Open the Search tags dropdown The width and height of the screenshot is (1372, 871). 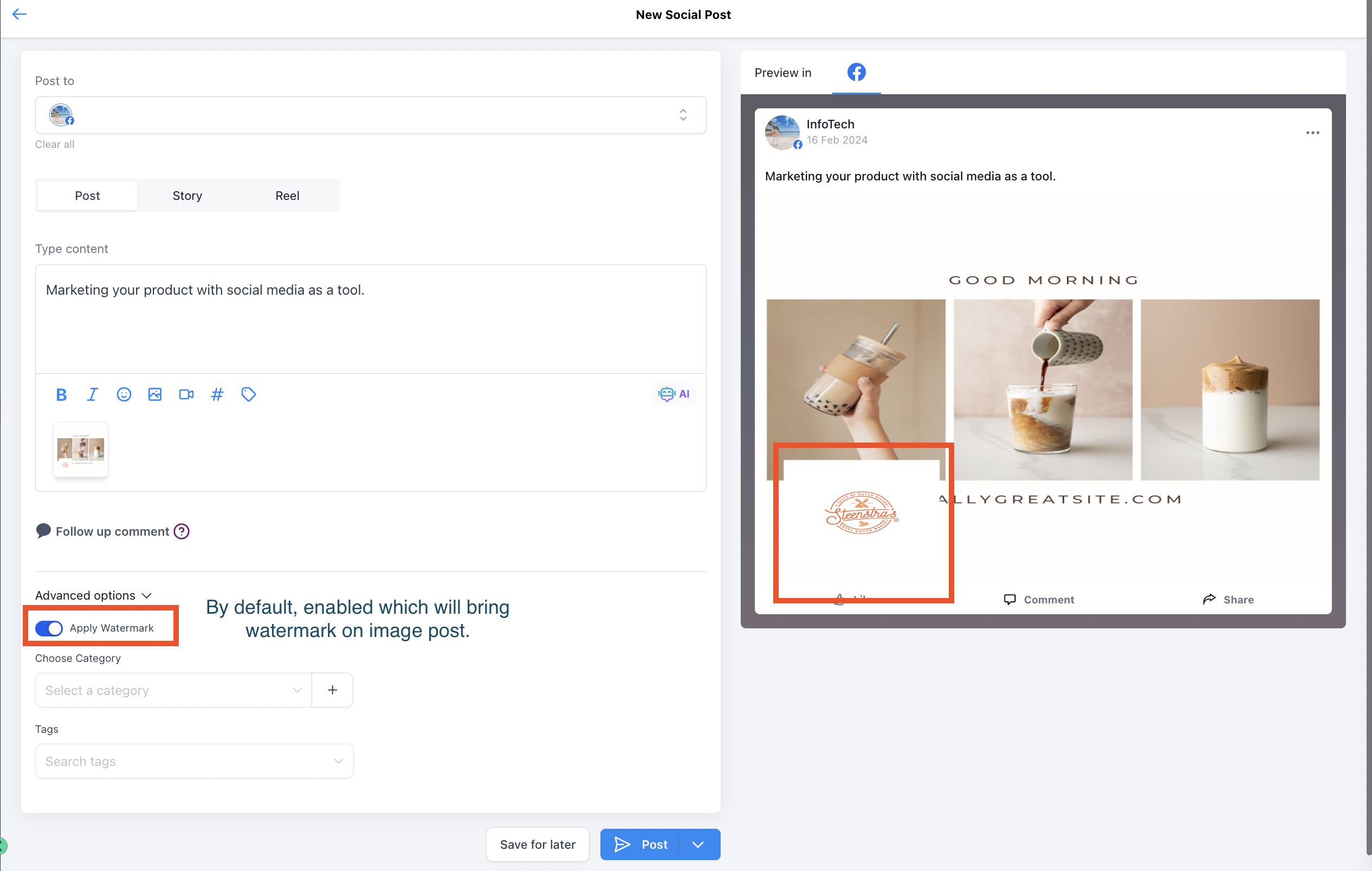194,761
